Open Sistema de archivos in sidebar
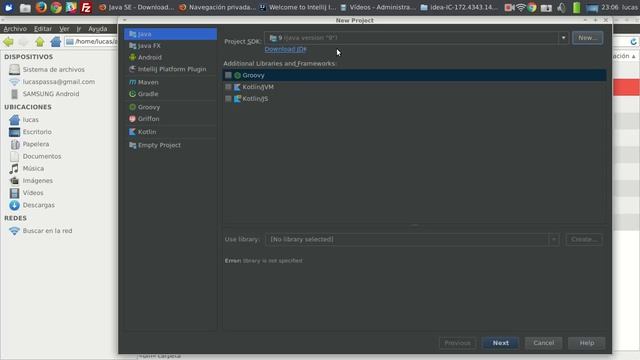The width and height of the screenshot is (640, 360). click(53, 70)
